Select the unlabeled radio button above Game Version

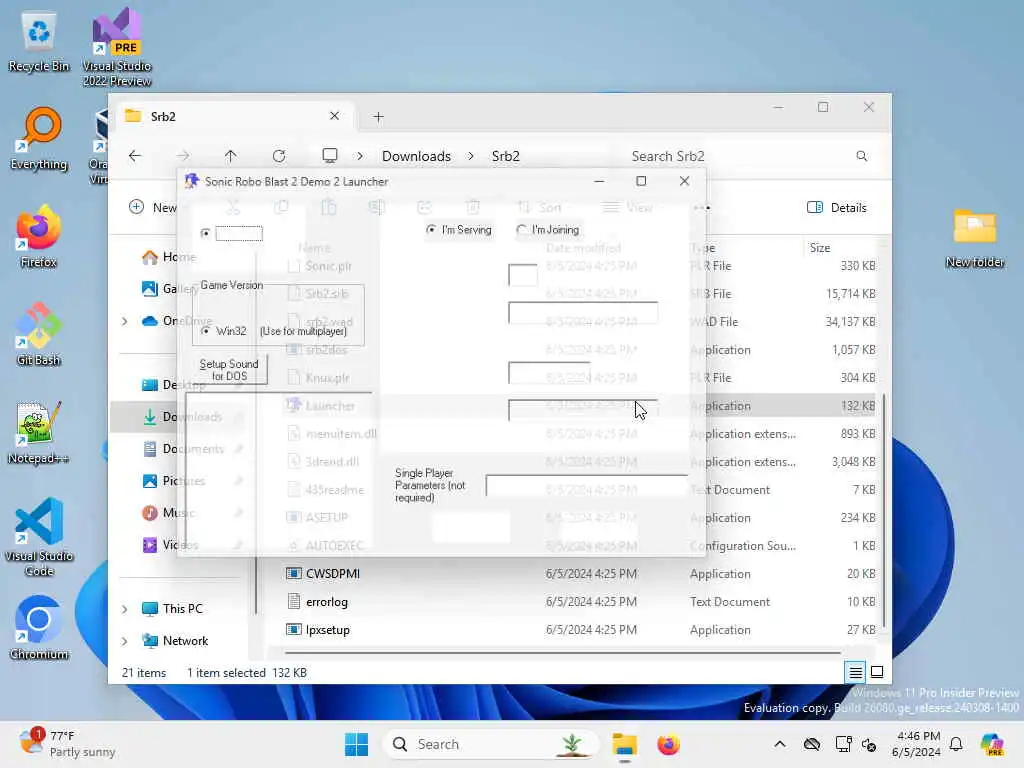(x=206, y=233)
